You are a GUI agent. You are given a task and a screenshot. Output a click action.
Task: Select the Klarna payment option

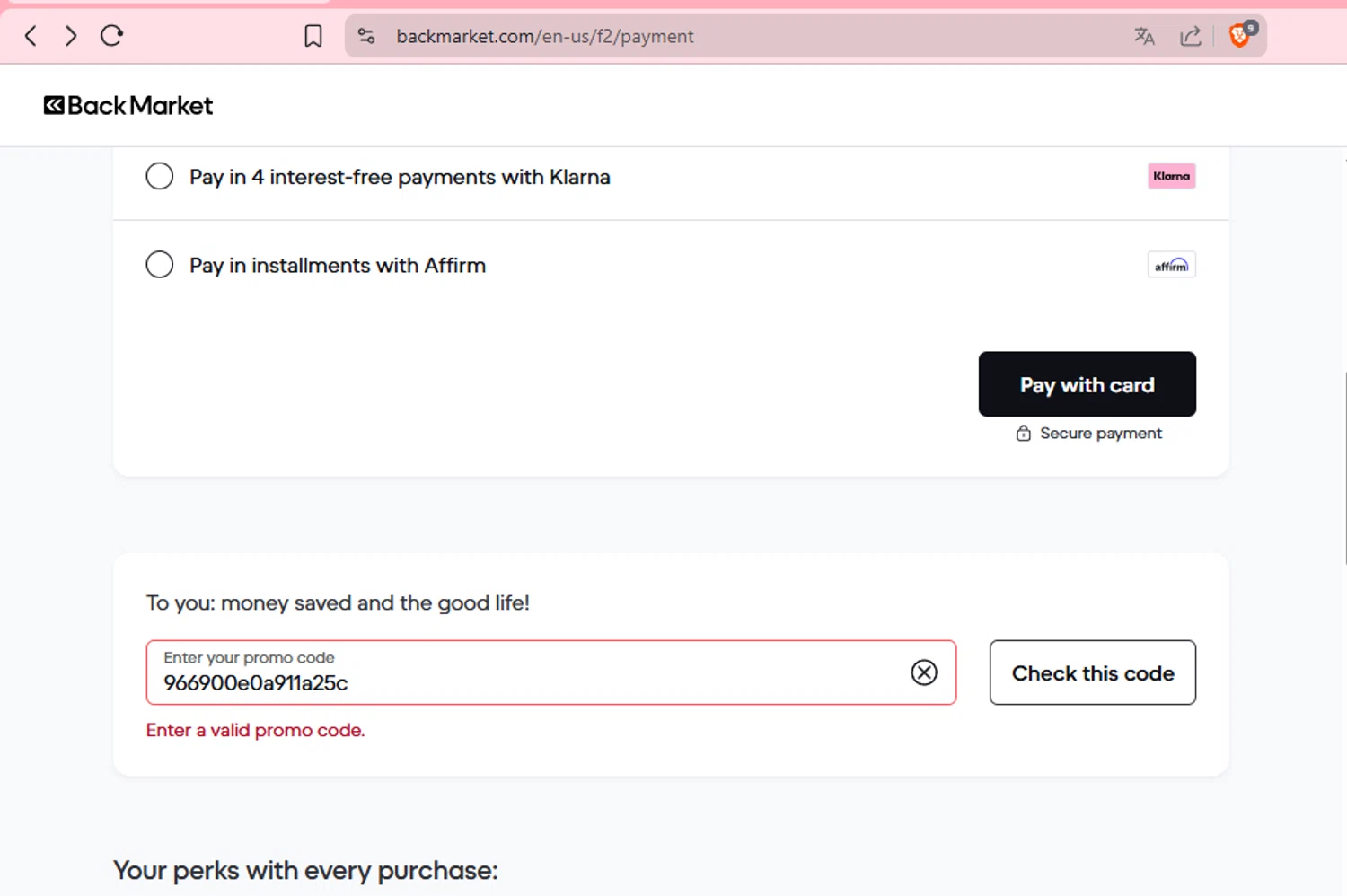click(x=160, y=176)
